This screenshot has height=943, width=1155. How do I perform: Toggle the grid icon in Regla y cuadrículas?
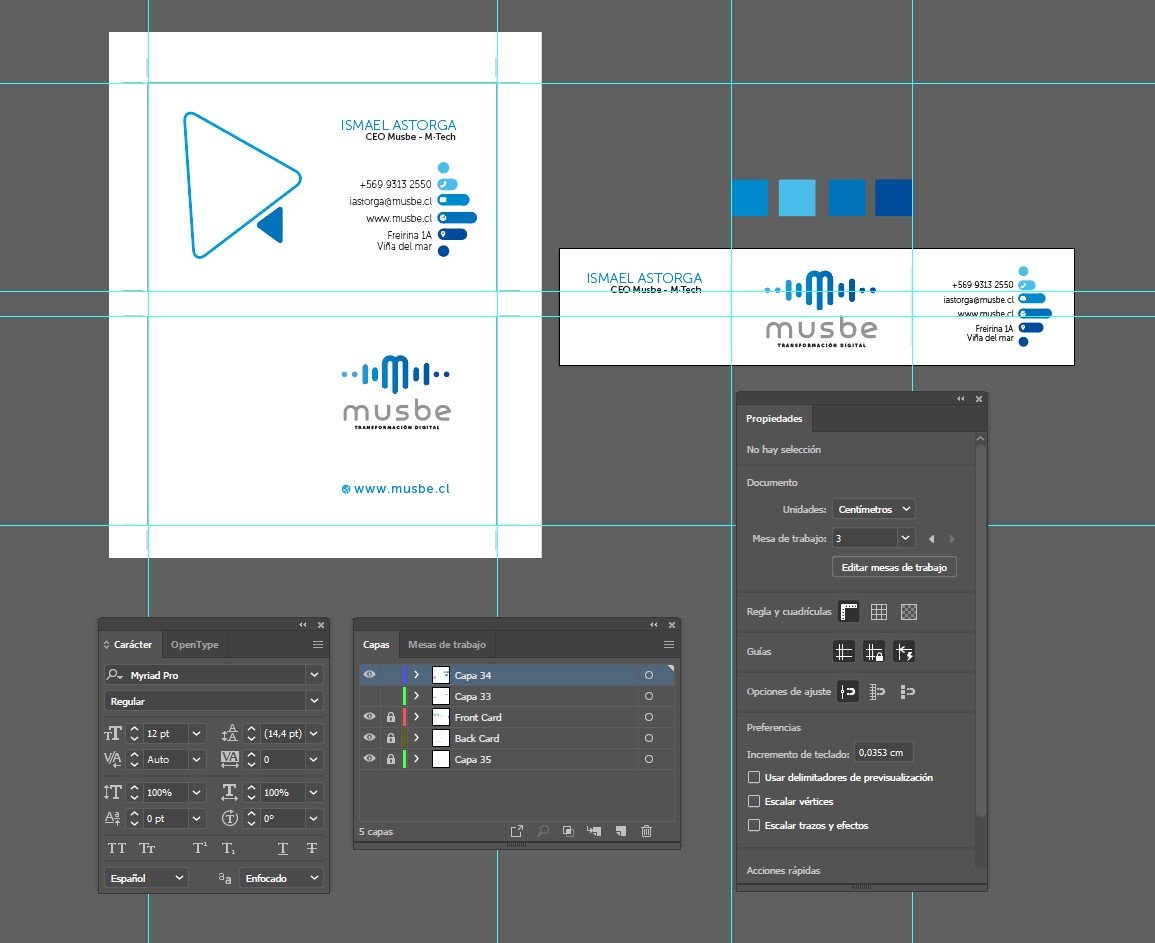(x=879, y=611)
